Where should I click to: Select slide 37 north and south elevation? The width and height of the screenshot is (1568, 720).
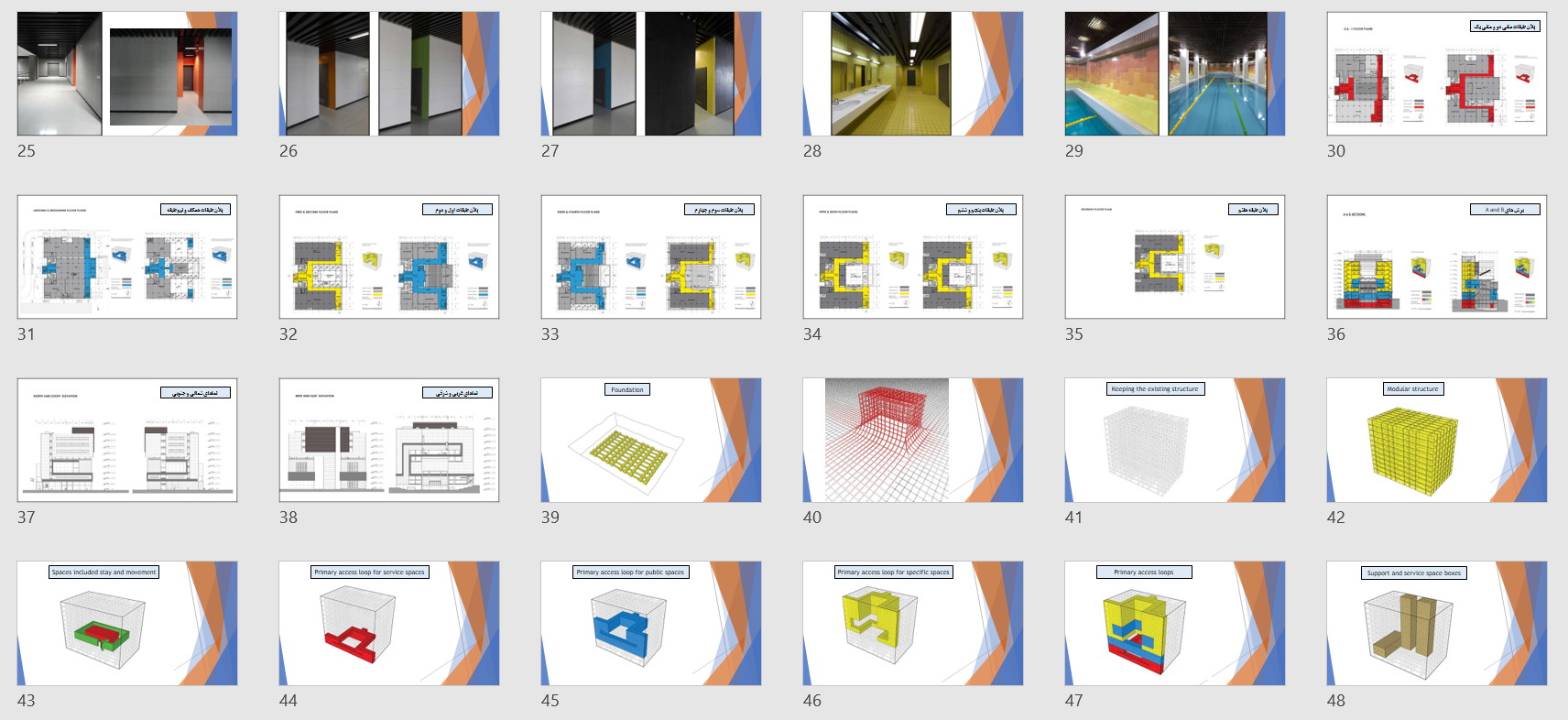pyautogui.click(x=127, y=441)
